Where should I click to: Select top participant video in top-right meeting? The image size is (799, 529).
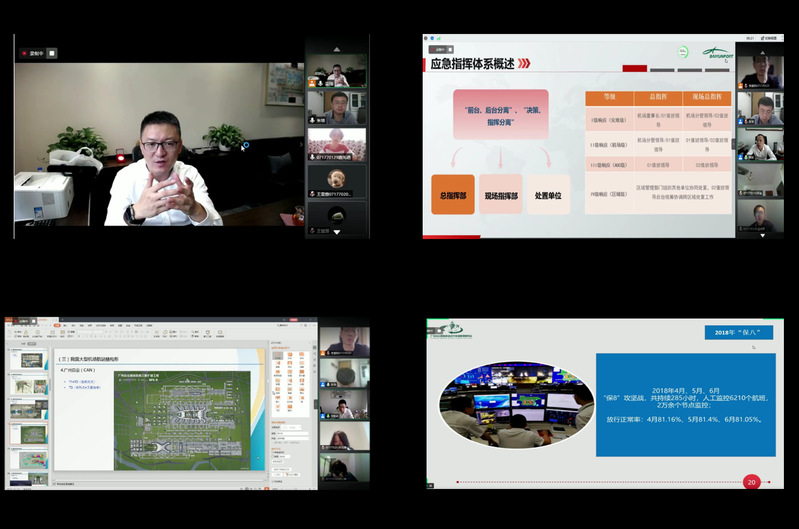pyautogui.click(x=760, y=72)
